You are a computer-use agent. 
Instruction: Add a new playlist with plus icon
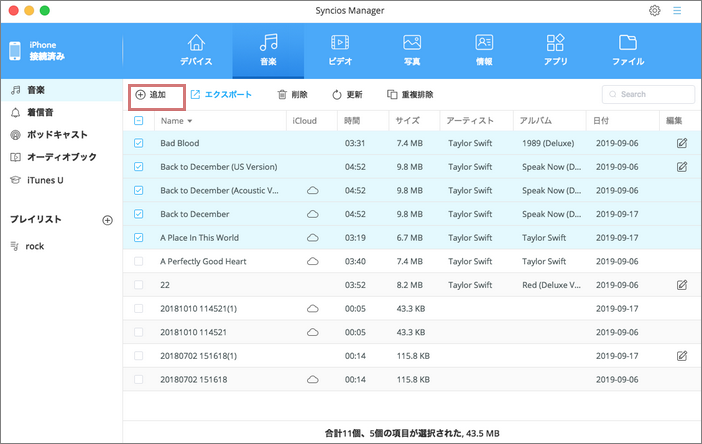click(107, 220)
